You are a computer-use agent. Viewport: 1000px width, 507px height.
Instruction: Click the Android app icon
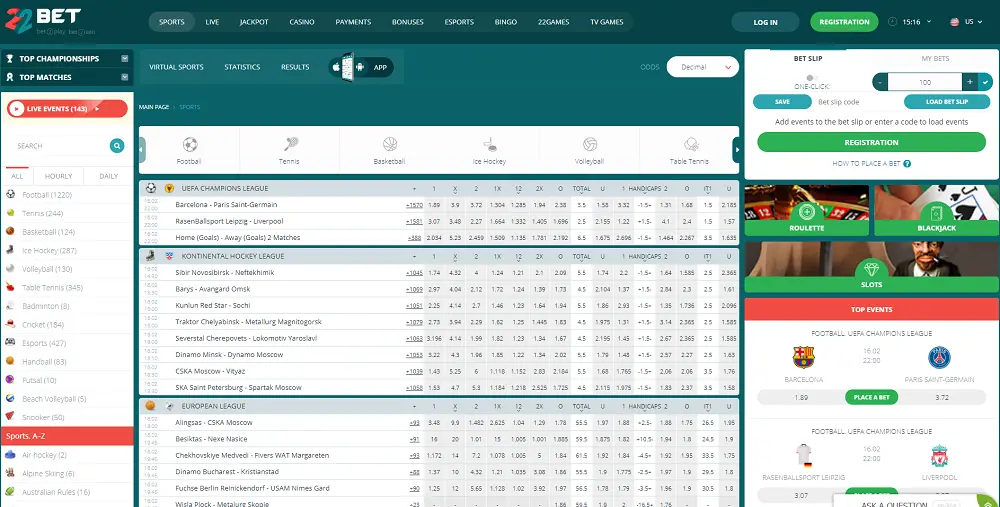[x=360, y=67]
